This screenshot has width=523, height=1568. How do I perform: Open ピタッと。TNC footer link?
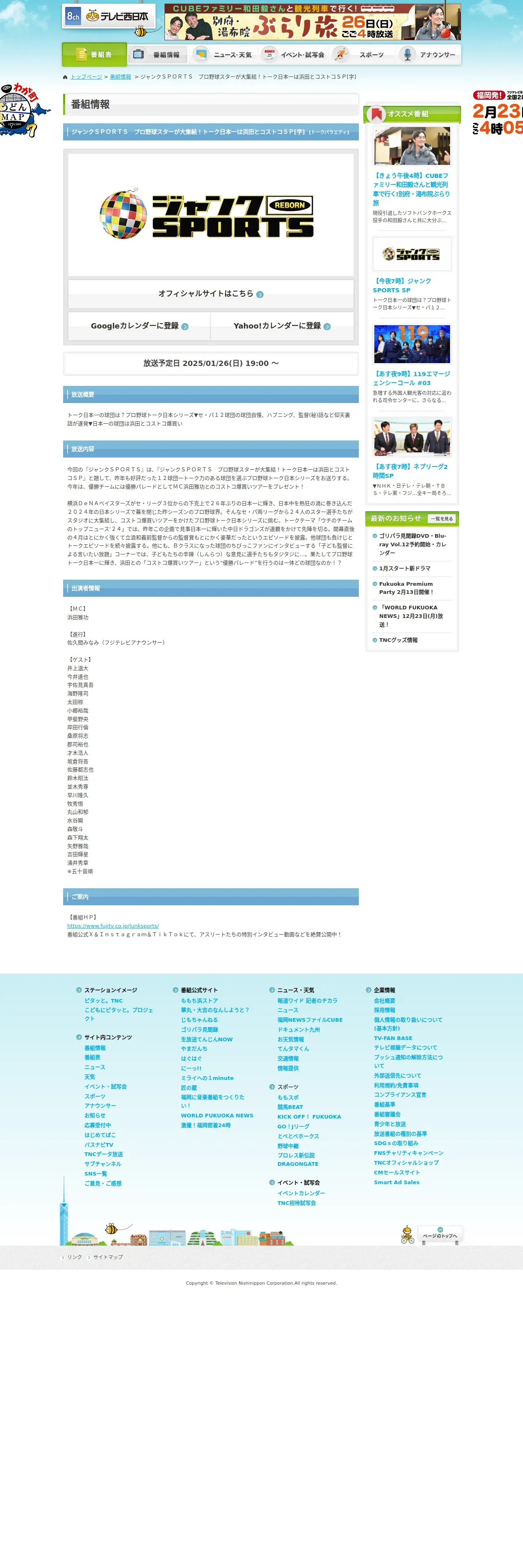[103, 1001]
